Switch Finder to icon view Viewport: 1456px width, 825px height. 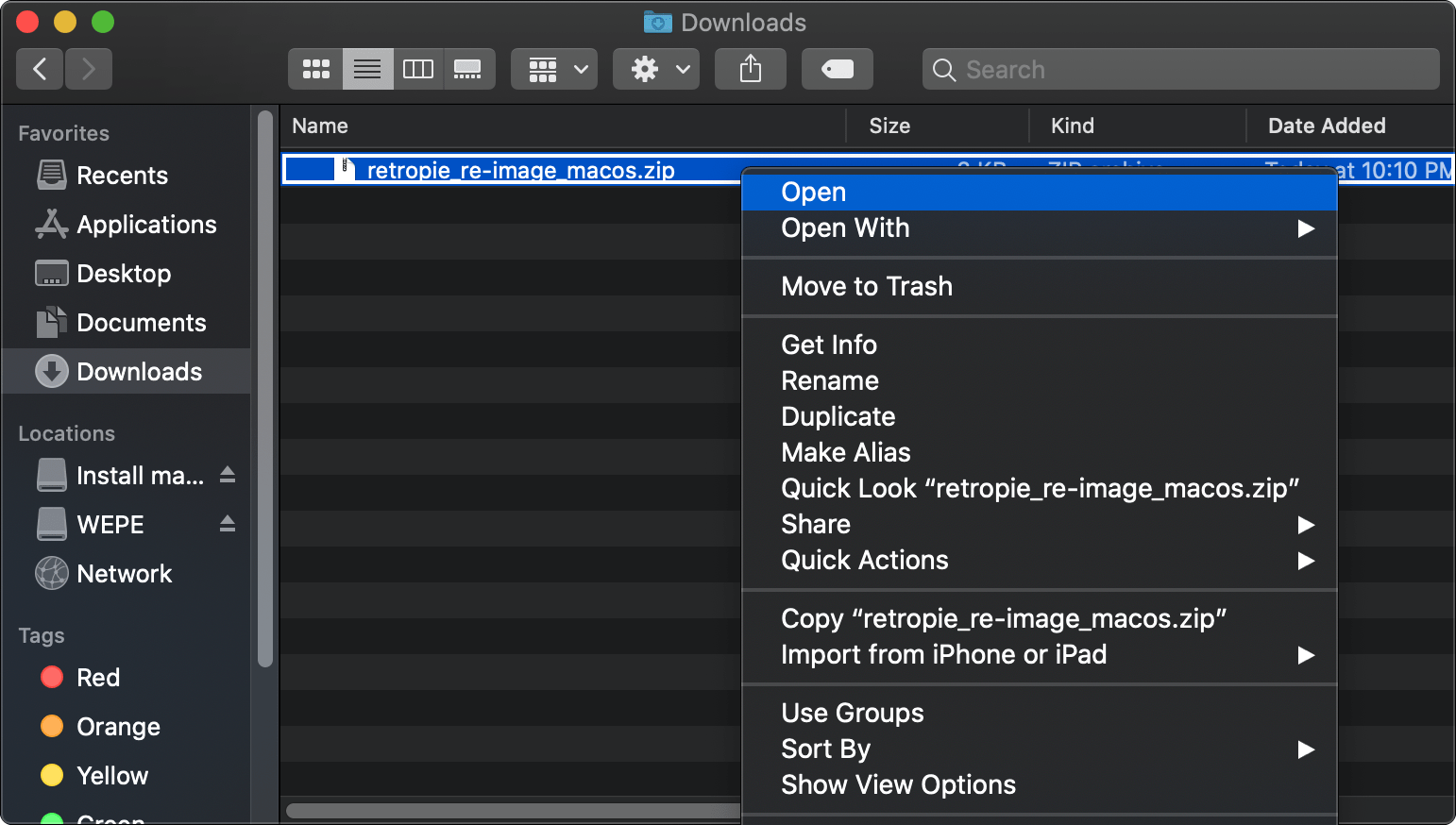(315, 68)
